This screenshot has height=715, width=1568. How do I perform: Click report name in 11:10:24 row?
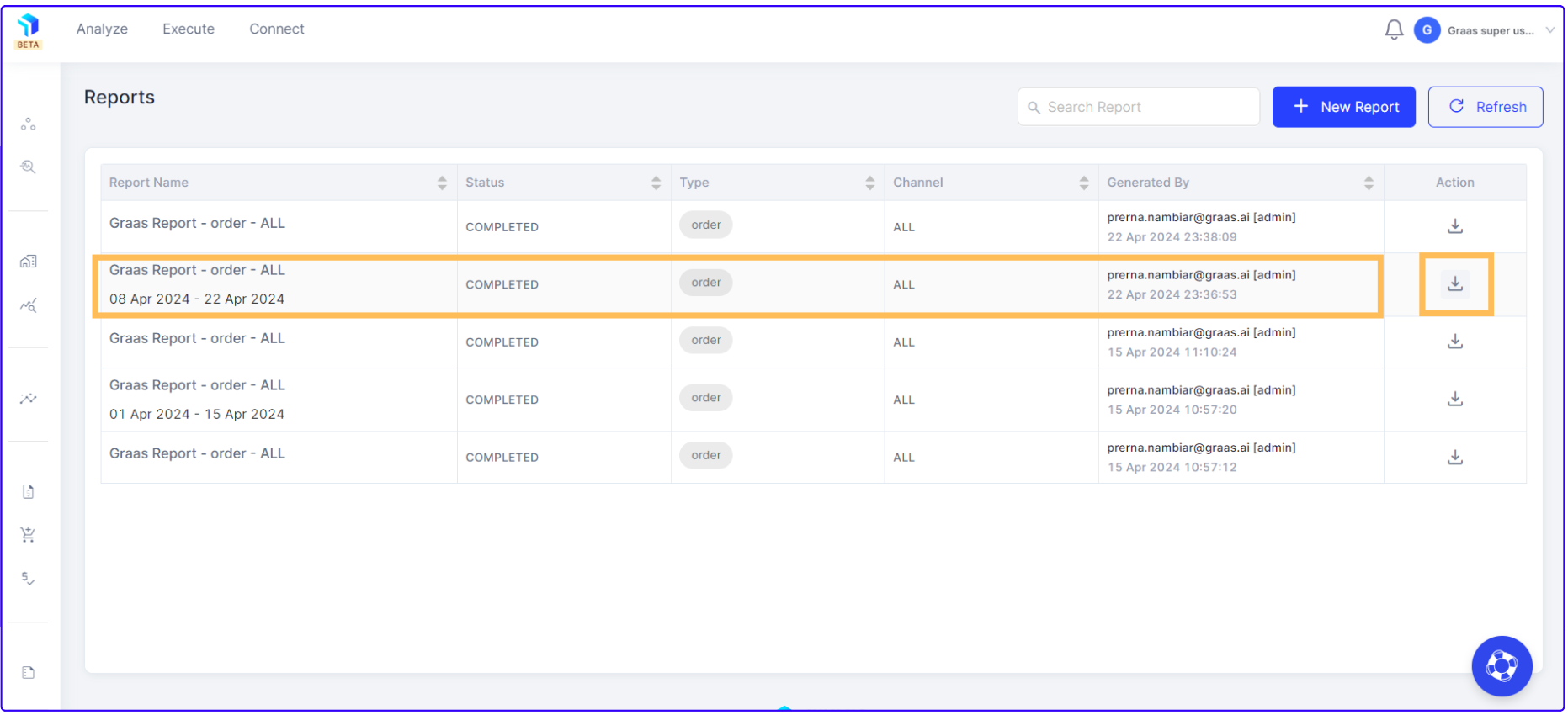(x=197, y=338)
